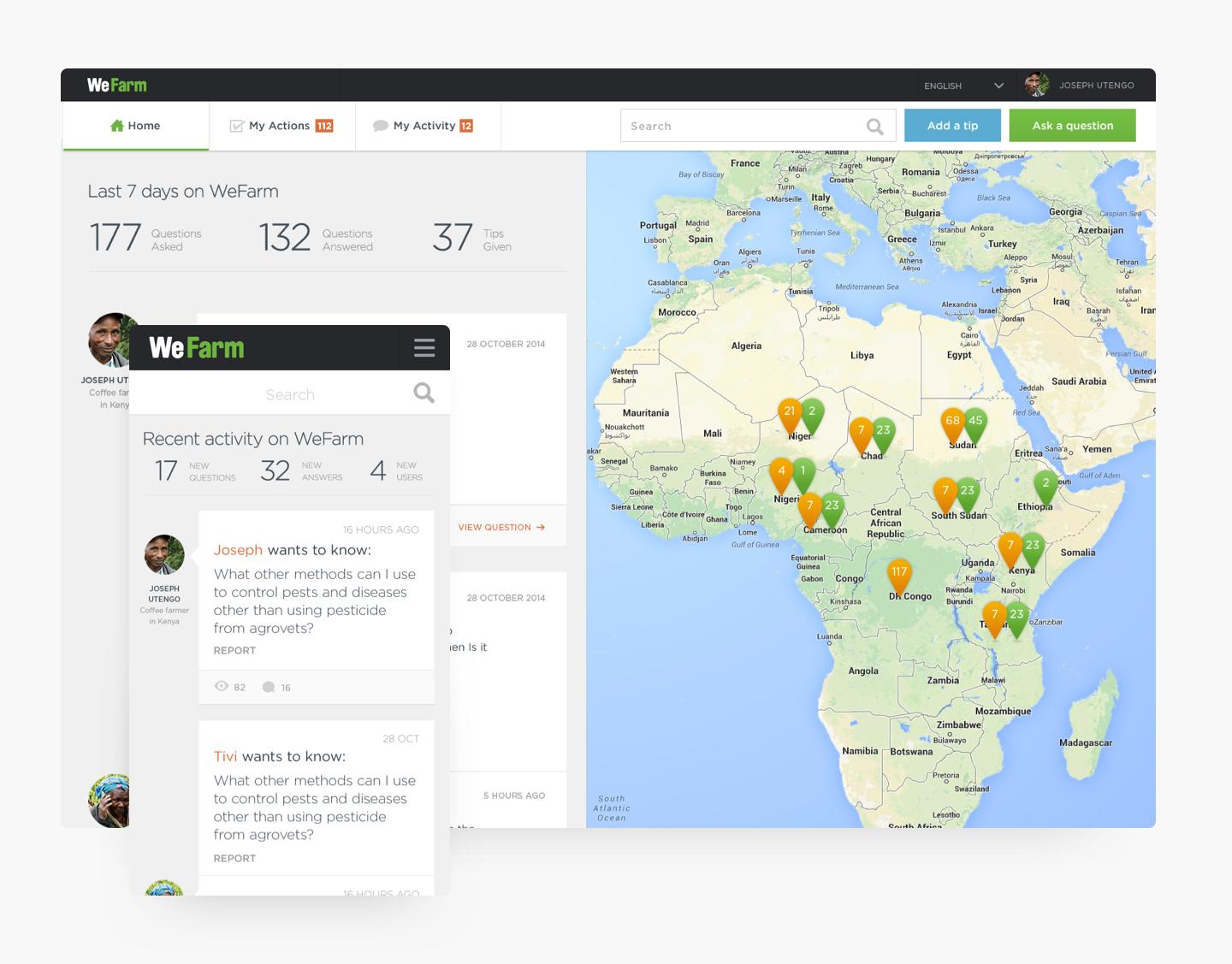1232x964 pixels.
Task: Click Joseph Utengo's avatar in top bar
Action: point(1037,85)
